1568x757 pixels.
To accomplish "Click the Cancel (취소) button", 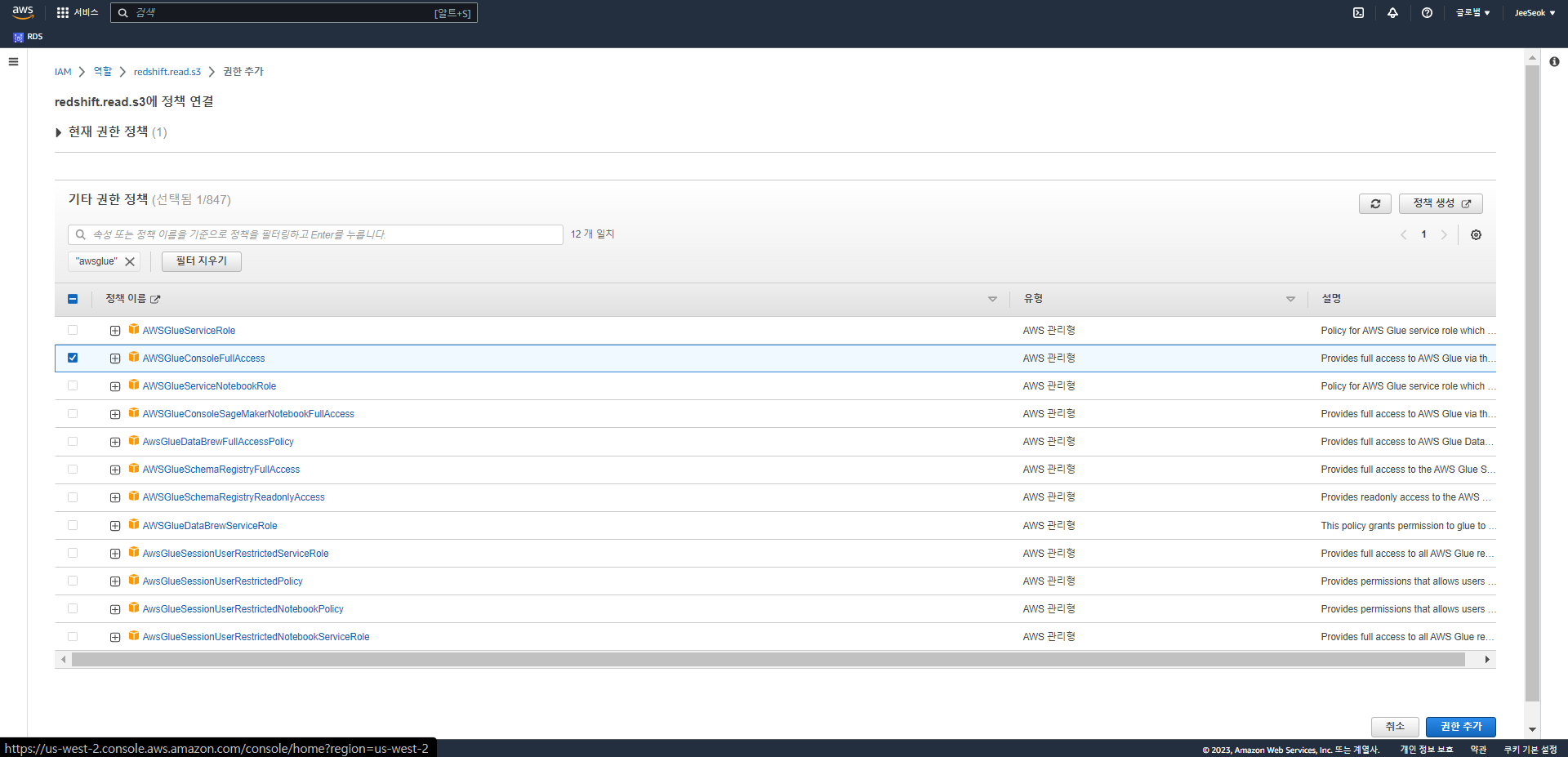I will tap(1395, 727).
